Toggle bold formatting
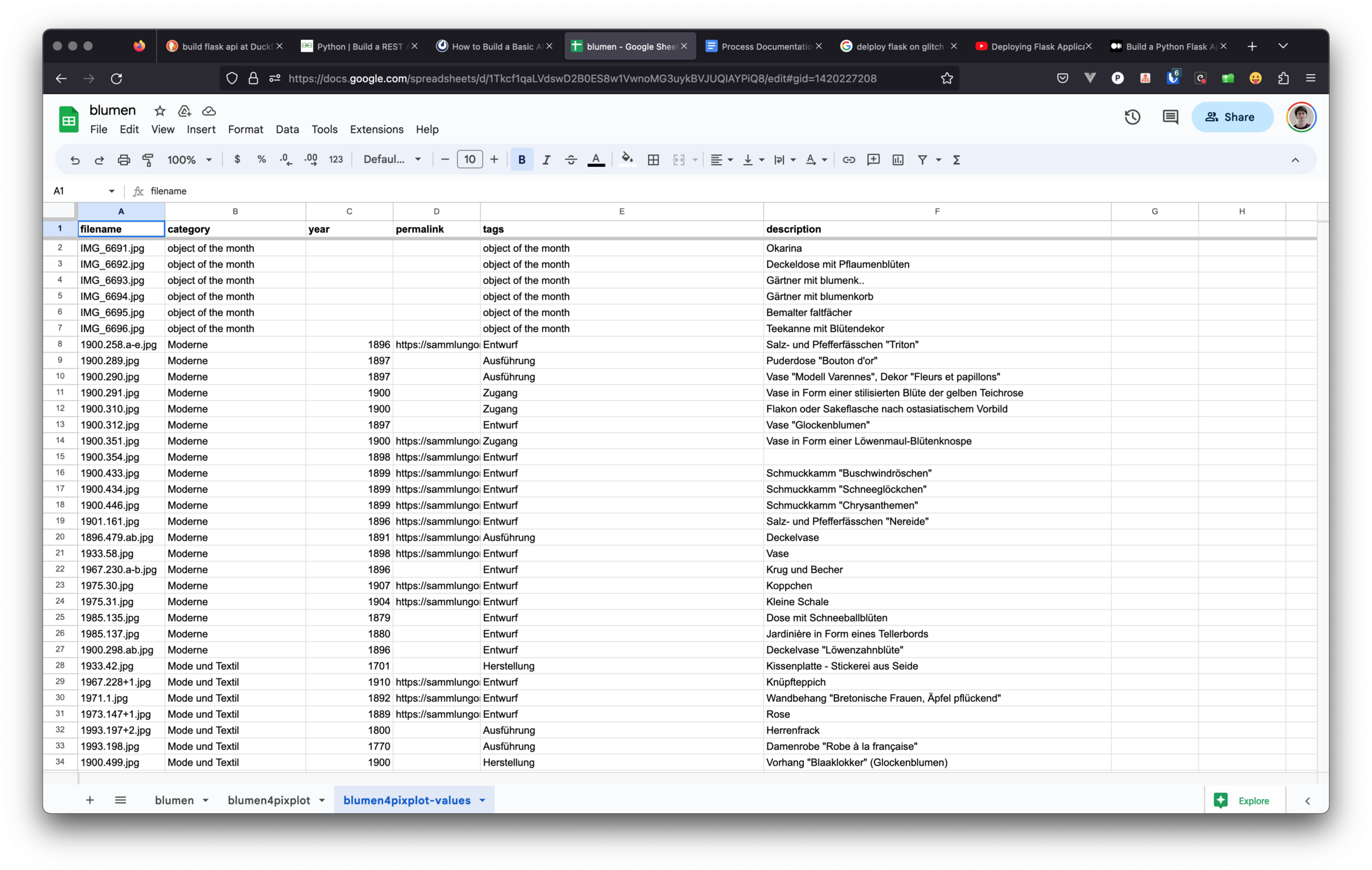 click(522, 160)
